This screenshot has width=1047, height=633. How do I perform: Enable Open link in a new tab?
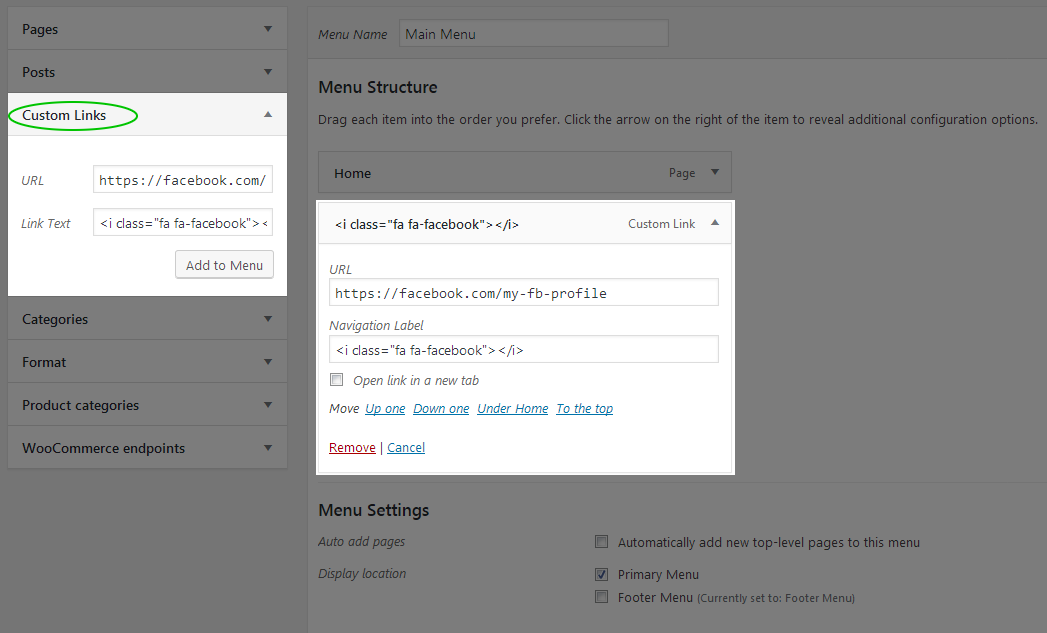point(336,379)
